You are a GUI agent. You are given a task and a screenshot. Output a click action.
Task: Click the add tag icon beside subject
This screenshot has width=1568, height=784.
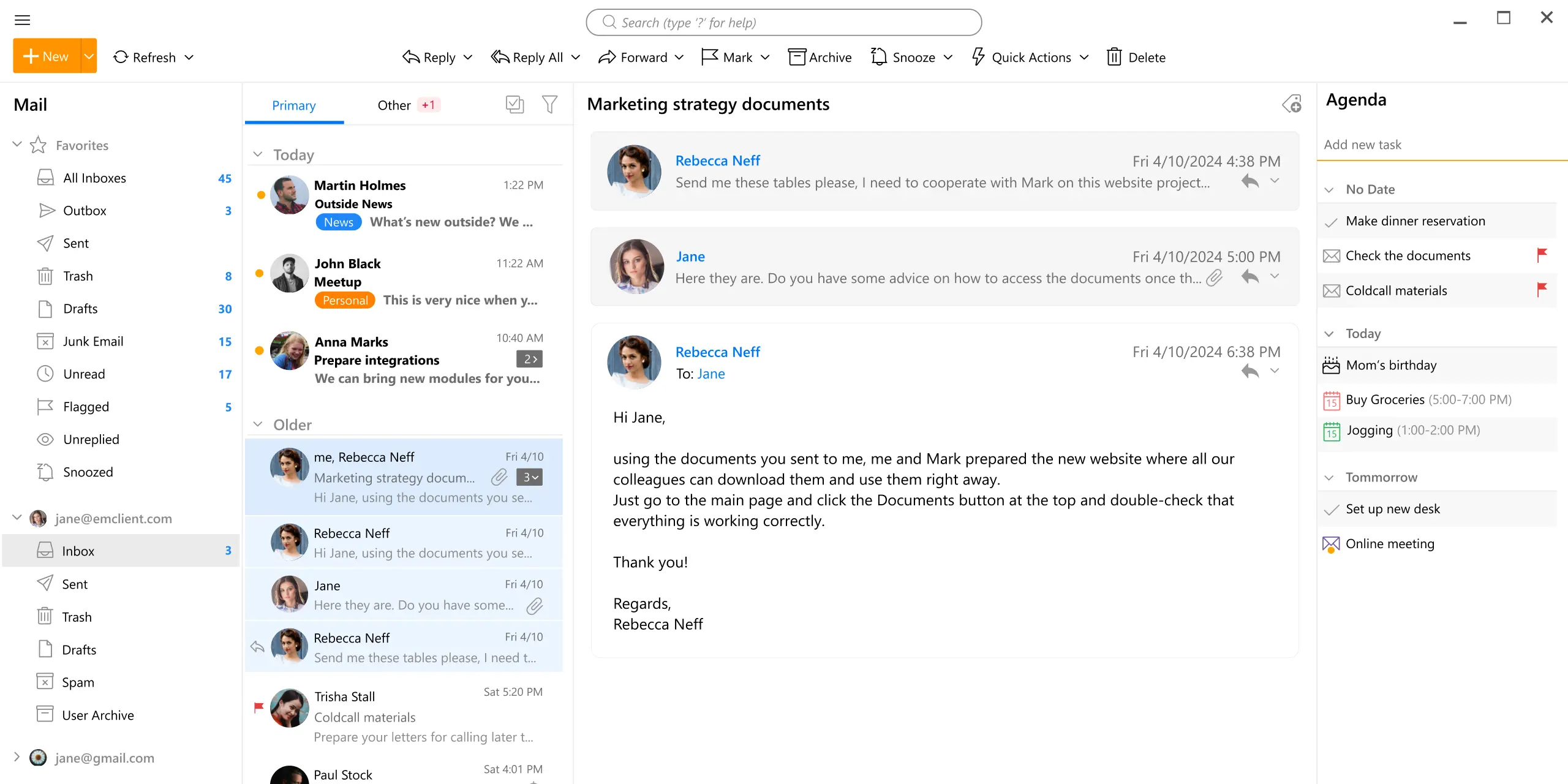tap(1292, 104)
